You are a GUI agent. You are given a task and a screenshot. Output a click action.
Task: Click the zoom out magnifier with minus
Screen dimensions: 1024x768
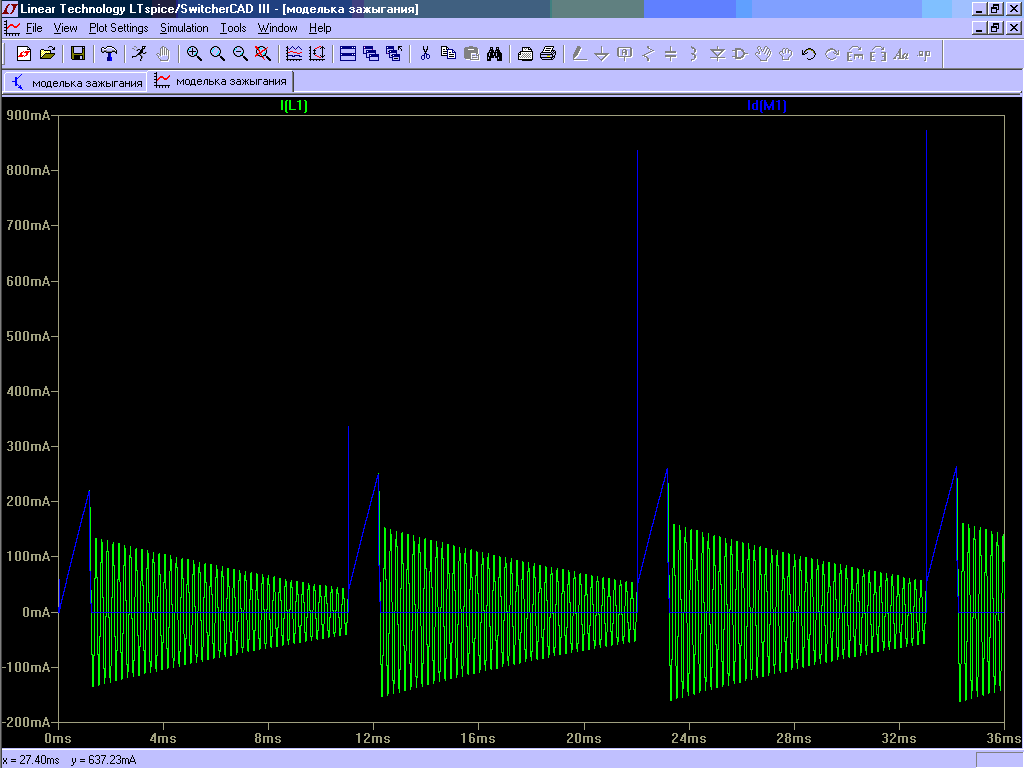coord(240,53)
